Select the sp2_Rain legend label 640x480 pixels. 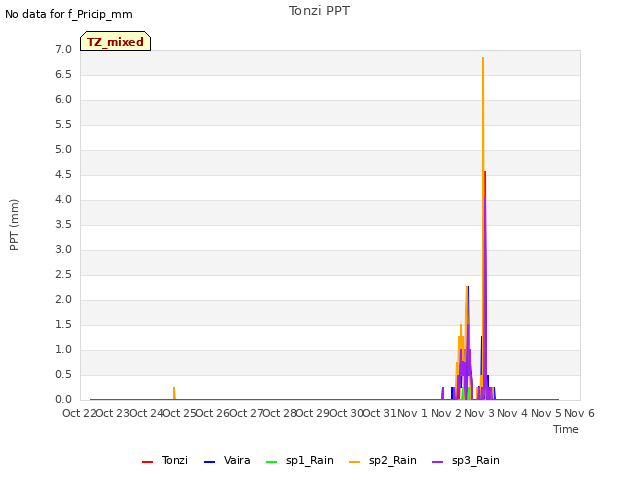(393, 460)
